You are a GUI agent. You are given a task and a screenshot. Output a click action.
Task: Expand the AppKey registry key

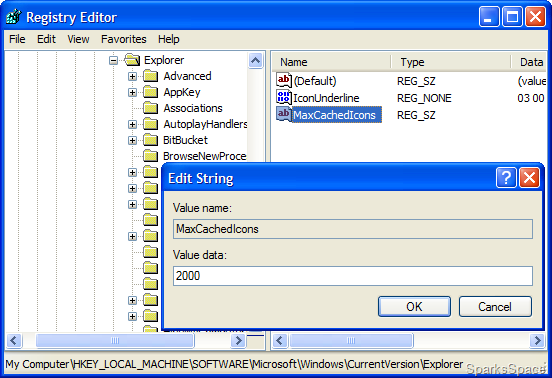(132, 92)
